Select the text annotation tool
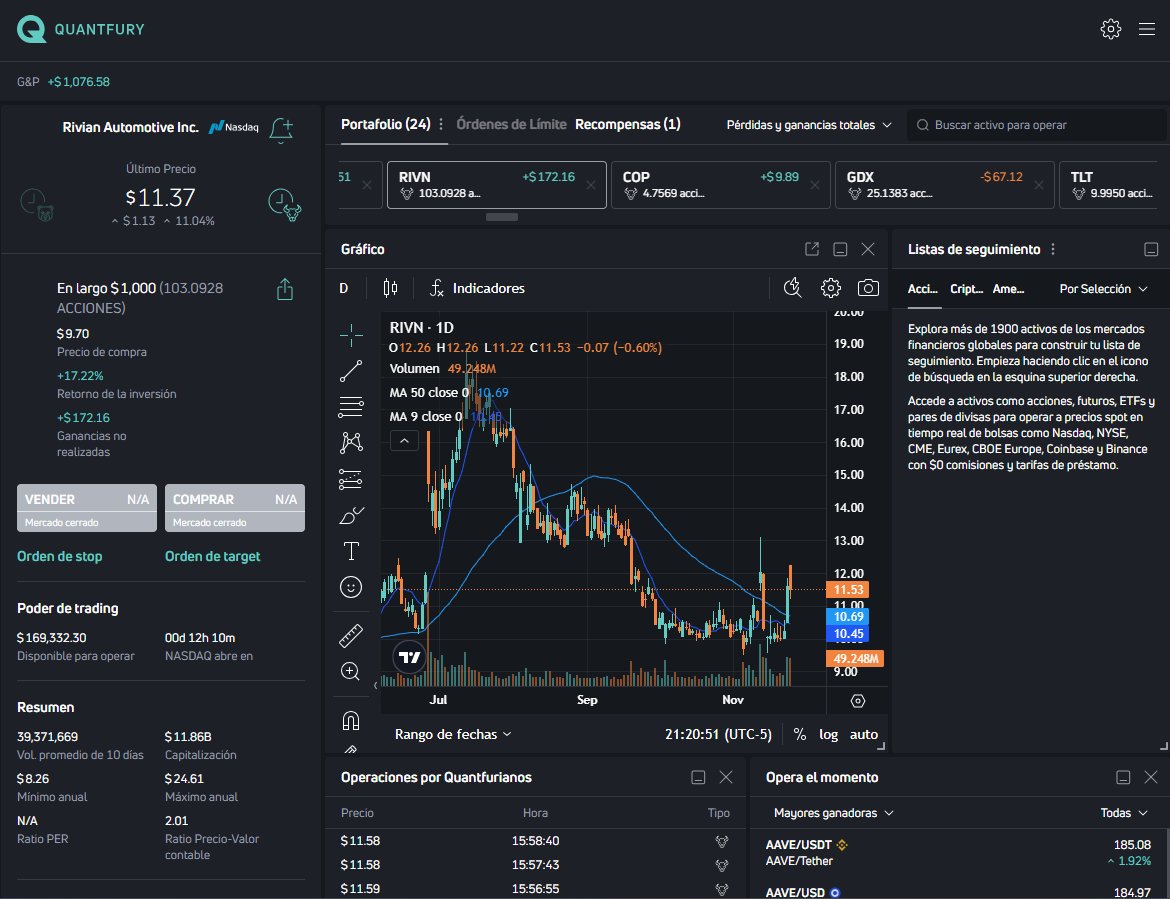The width and height of the screenshot is (1170, 899). [x=351, y=551]
